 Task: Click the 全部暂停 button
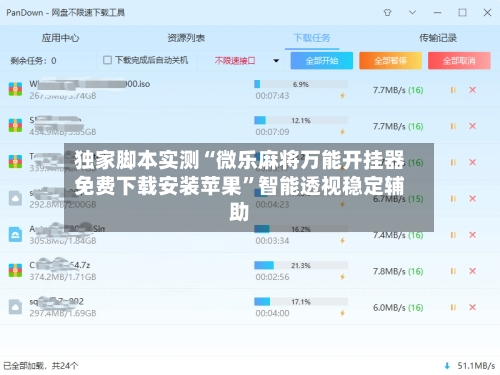pos(390,61)
